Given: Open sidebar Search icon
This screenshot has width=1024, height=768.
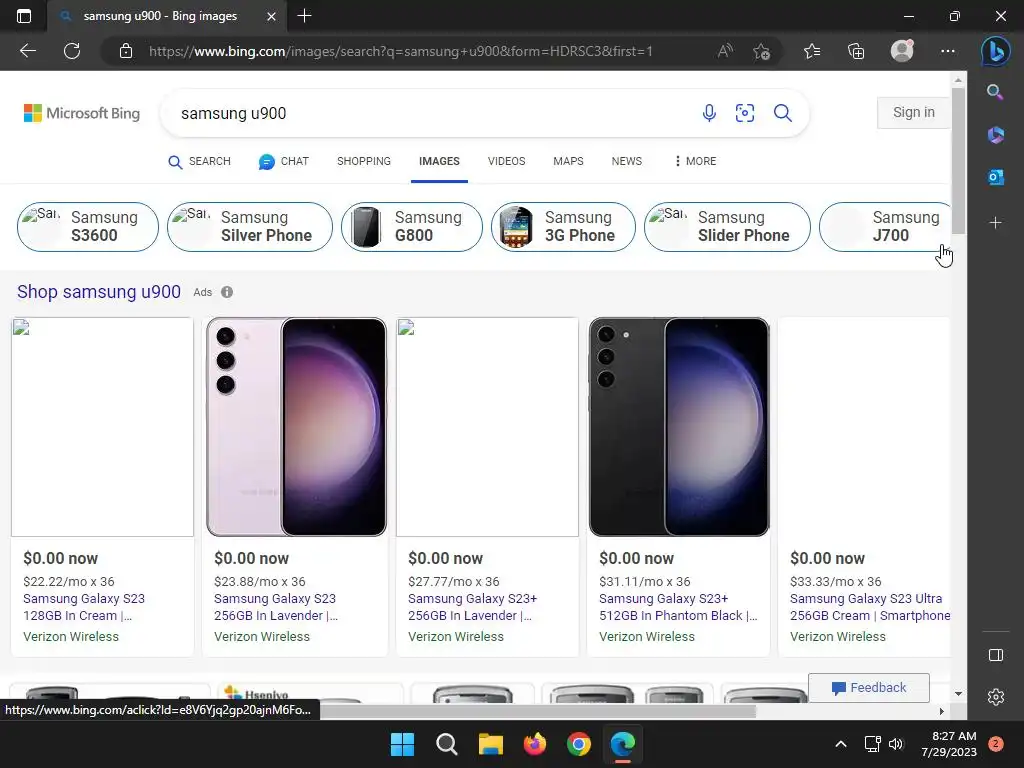Looking at the screenshot, I should (x=995, y=91).
